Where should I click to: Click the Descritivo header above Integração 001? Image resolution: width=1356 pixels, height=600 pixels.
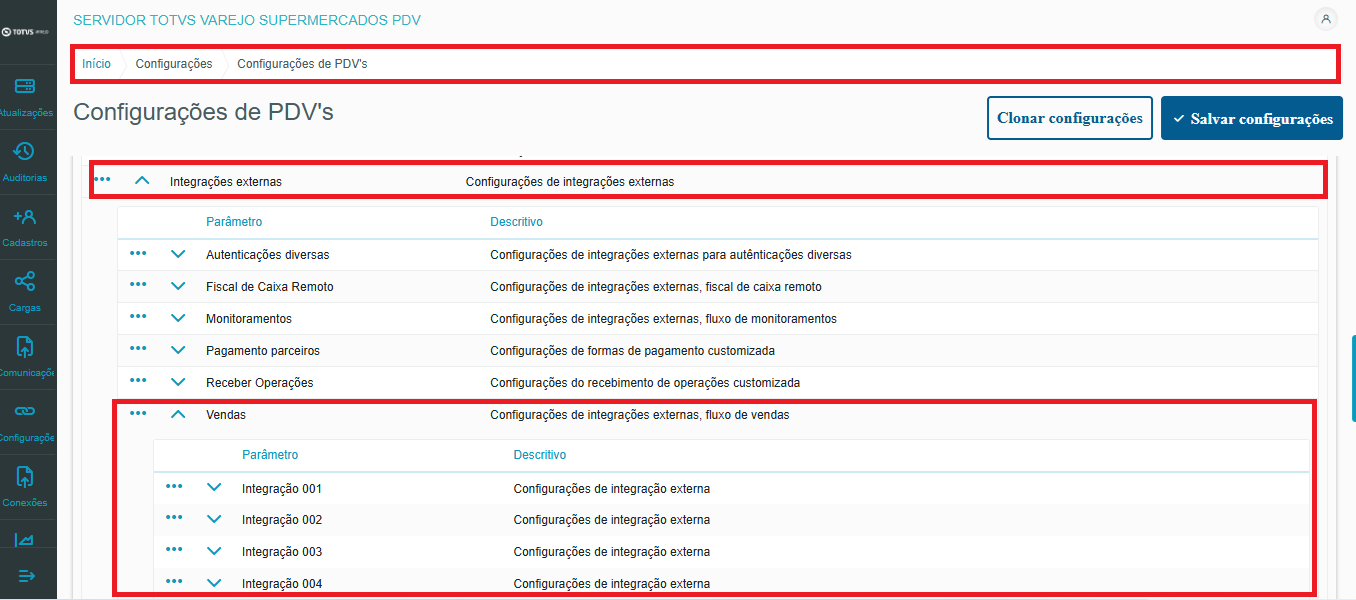pyautogui.click(x=540, y=455)
